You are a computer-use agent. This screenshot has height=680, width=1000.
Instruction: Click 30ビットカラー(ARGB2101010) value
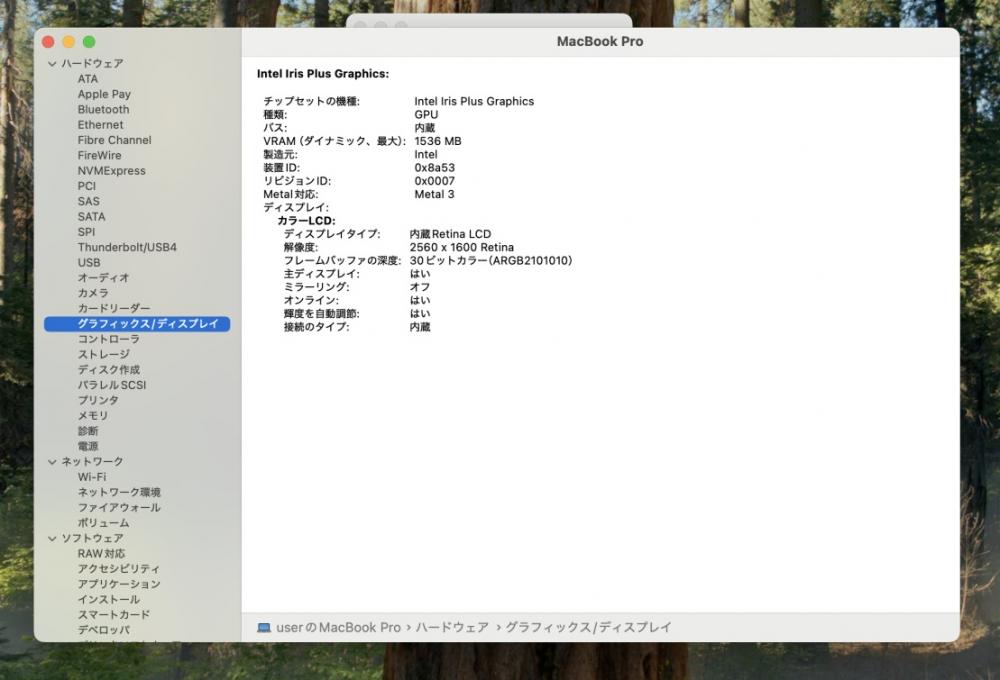point(491,261)
